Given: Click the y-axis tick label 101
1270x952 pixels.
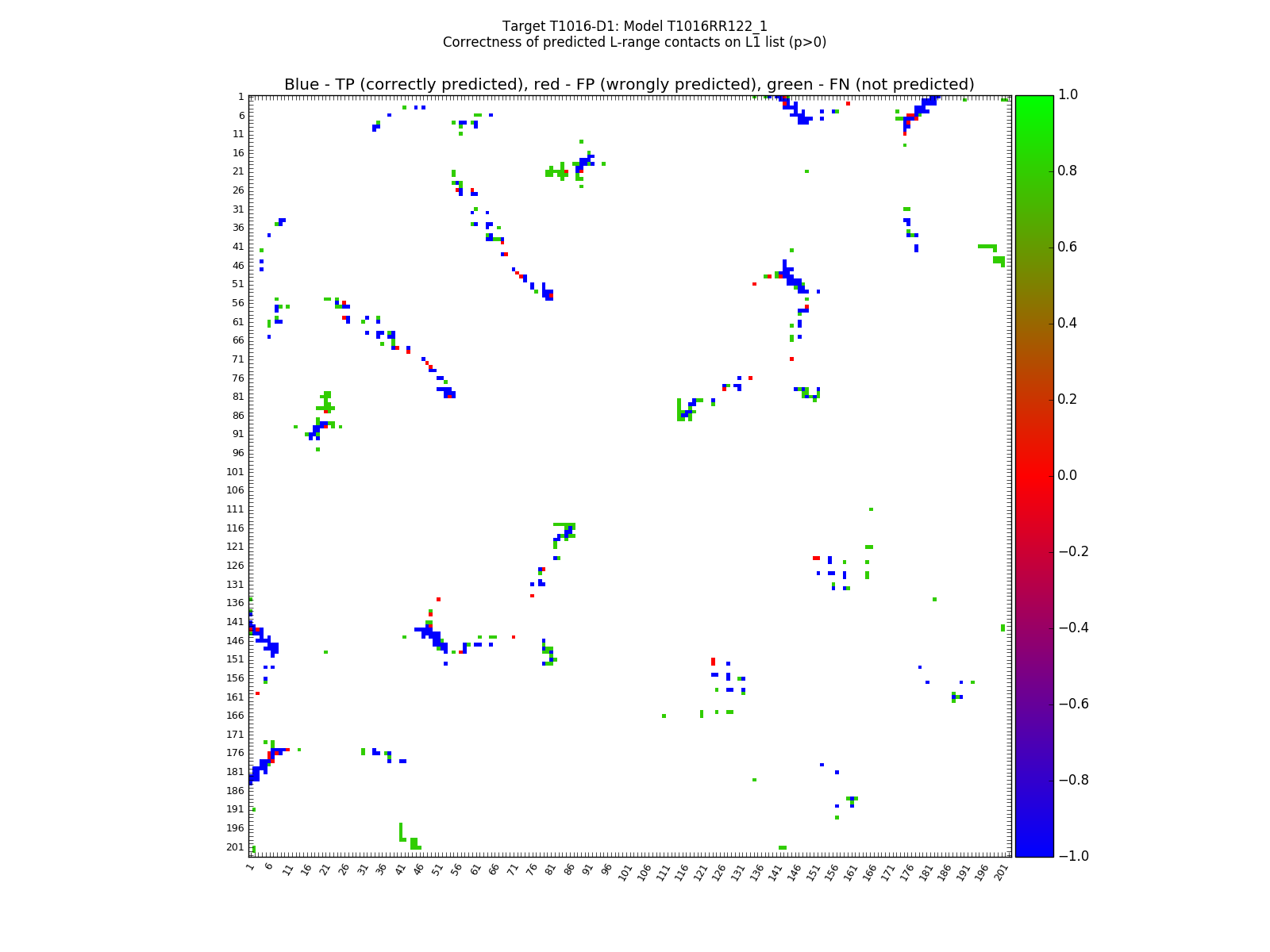Looking at the screenshot, I should click(x=234, y=471).
